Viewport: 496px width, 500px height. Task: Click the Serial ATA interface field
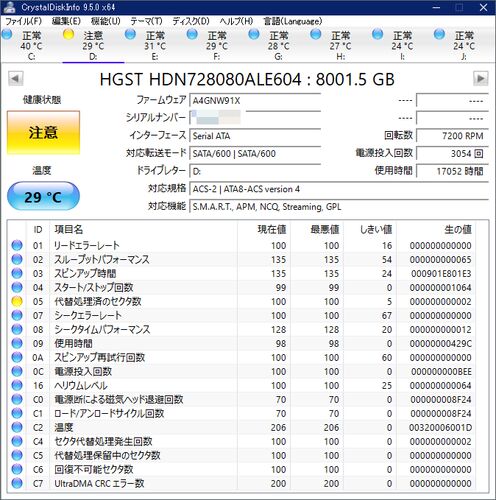pyautogui.click(x=255, y=136)
